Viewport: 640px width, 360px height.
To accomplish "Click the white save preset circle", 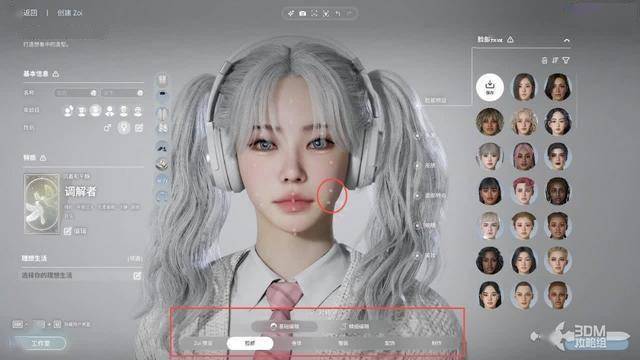I will 490,87.
